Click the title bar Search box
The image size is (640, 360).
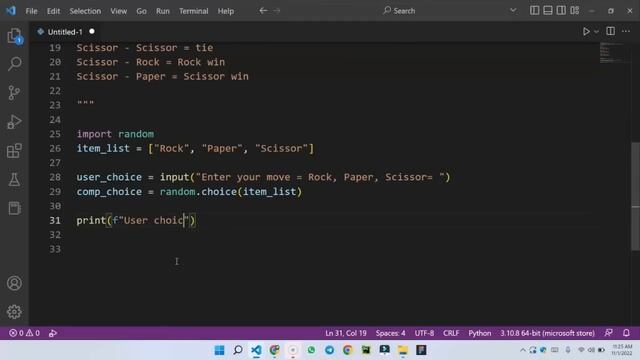(x=399, y=11)
